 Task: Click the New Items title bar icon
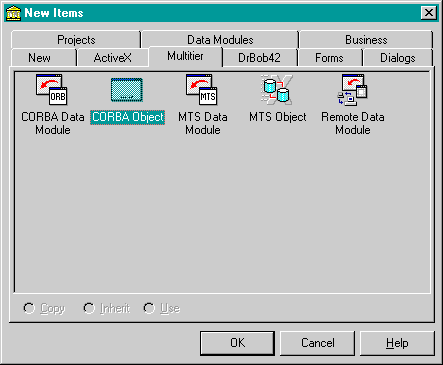[x=13, y=13]
